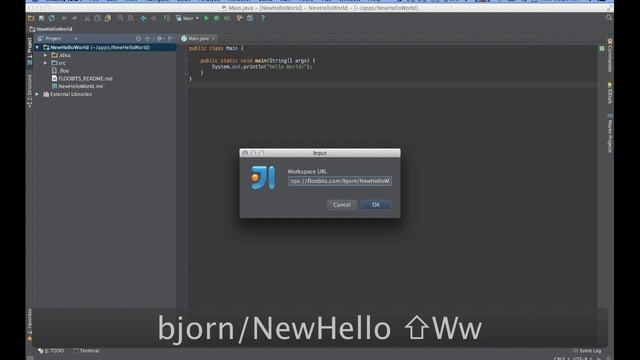The image size is (640, 360).
Task: Click the navigate Back arrow icon
Action: (143, 18)
